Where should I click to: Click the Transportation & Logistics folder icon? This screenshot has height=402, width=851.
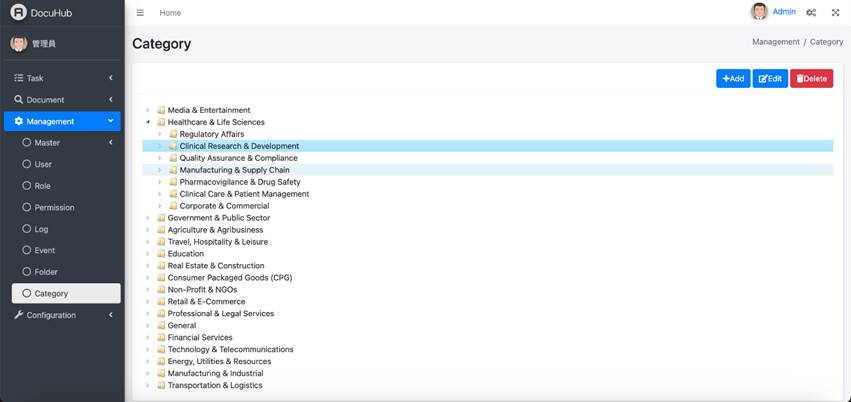pyautogui.click(x=161, y=385)
